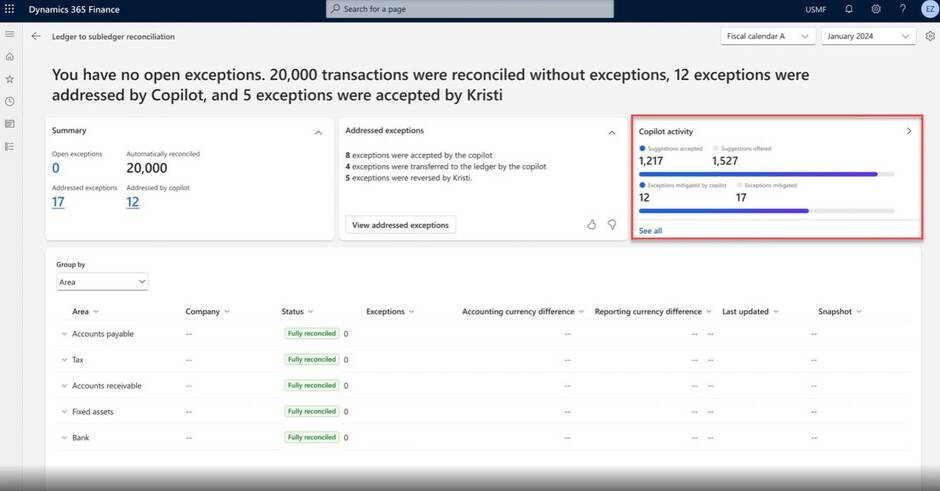Go to Home in left sidebar

[x=10, y=56]
